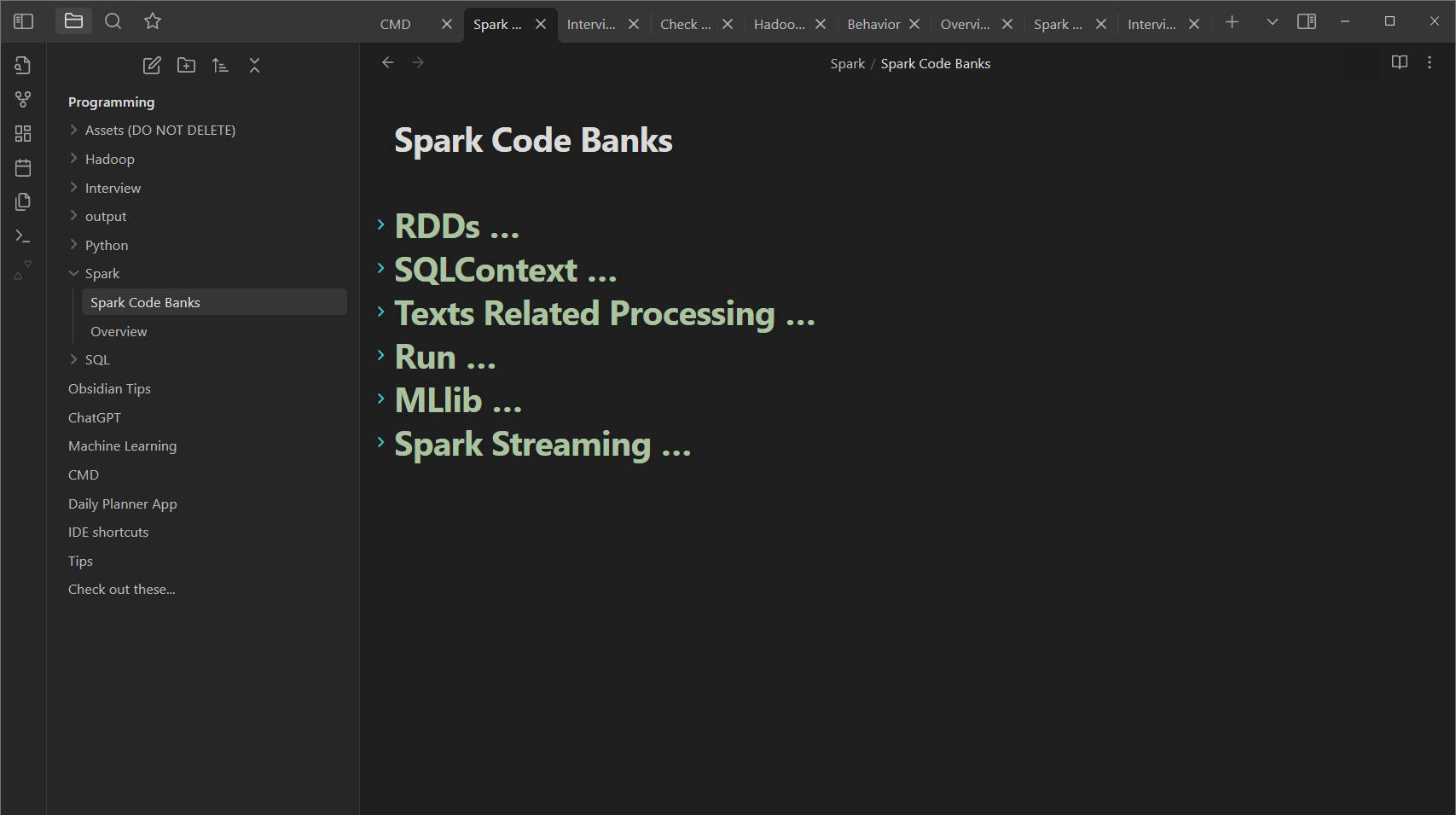
Task: Toggle the right sidebar panel
Action: coord(1306,21)
